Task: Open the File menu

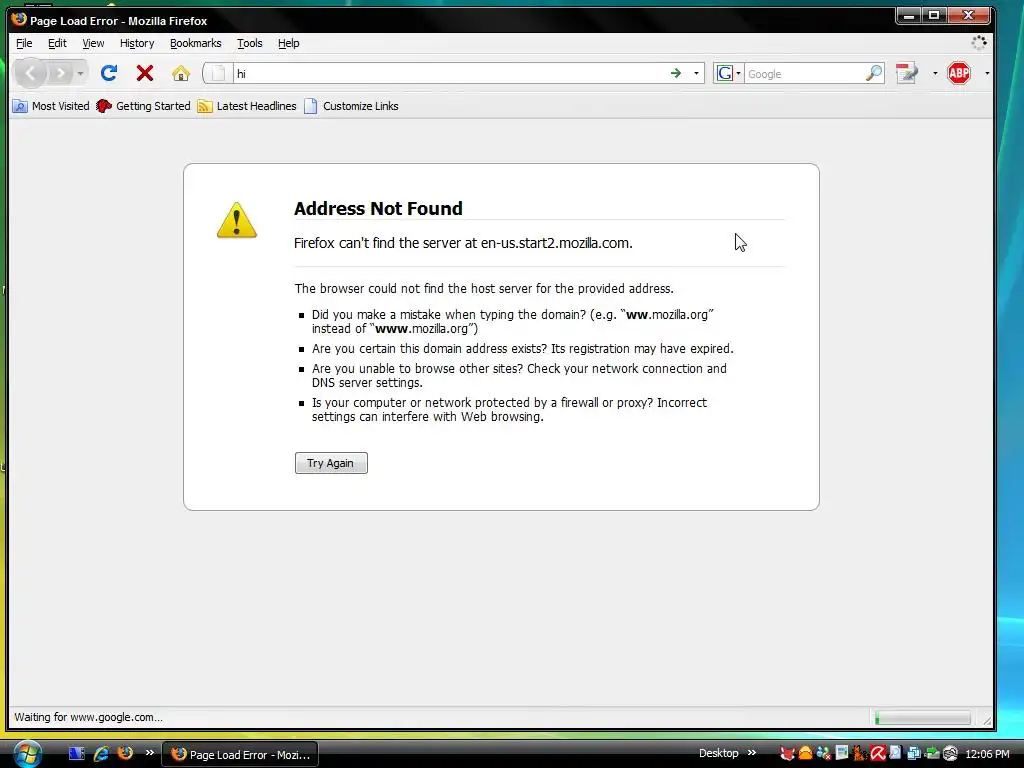Action: pos(24,43)
